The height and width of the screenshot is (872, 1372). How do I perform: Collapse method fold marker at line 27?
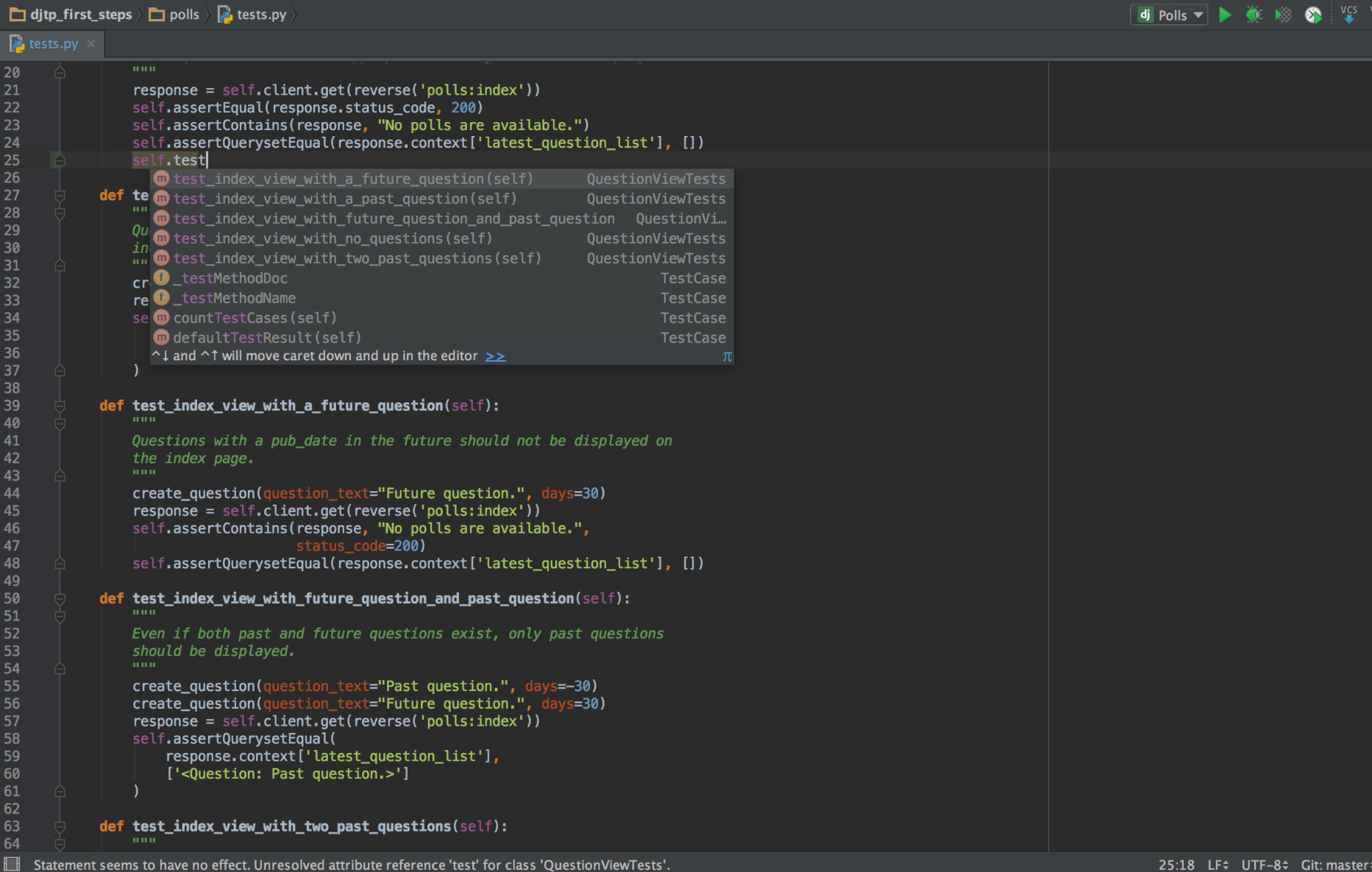(60, 196)
